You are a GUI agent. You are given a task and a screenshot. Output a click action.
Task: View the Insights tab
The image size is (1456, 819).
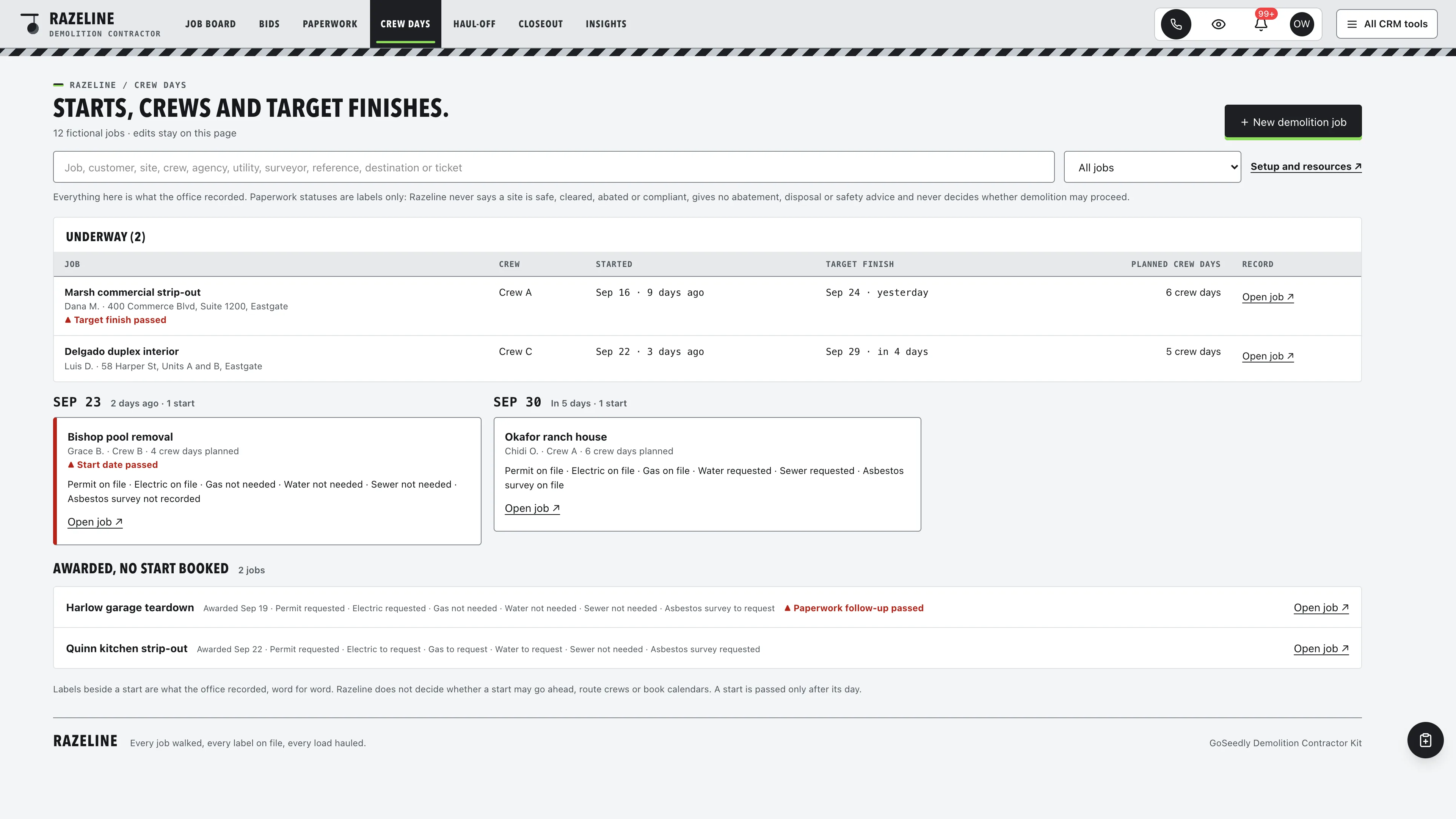coord(606,24)
